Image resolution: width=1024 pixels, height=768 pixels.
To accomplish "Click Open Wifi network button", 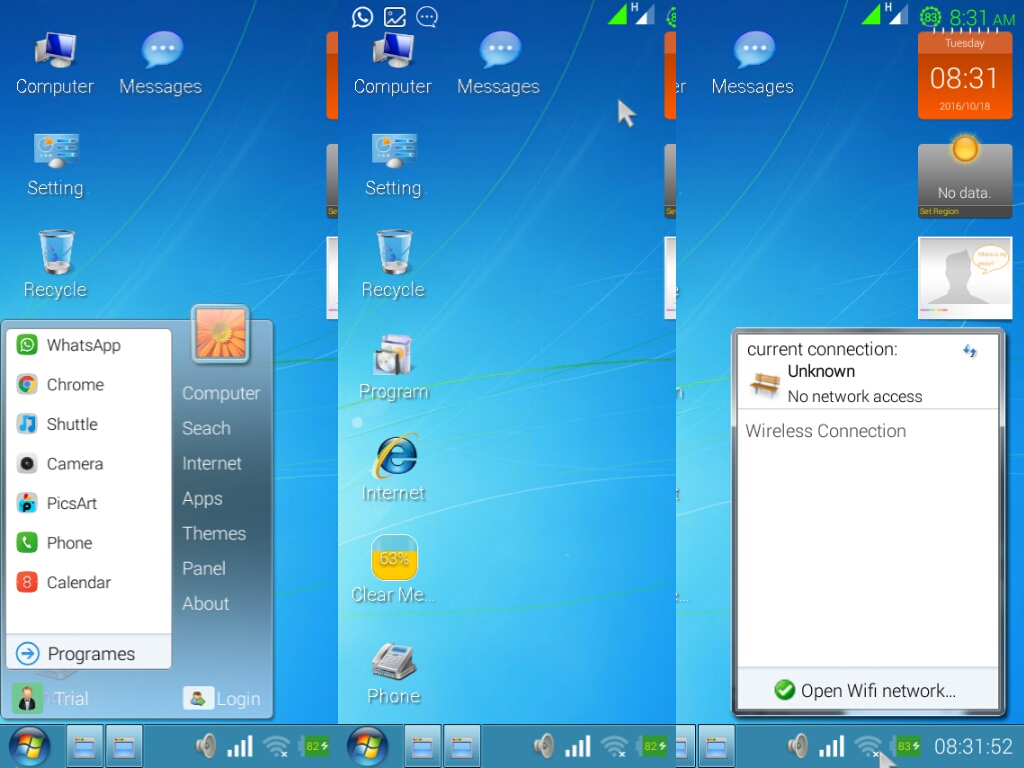I will coord(866,690).
